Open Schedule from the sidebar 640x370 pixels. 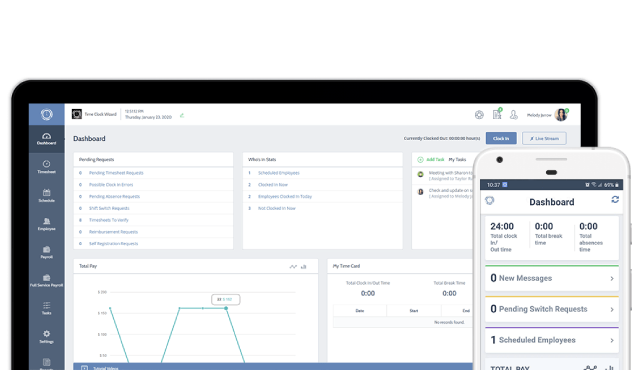[x=47, y=196]
